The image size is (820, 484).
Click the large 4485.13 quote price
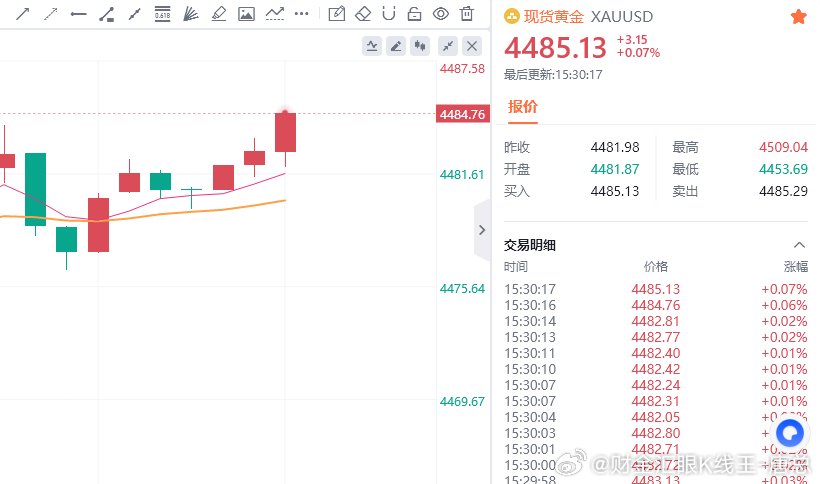[555, 48]
